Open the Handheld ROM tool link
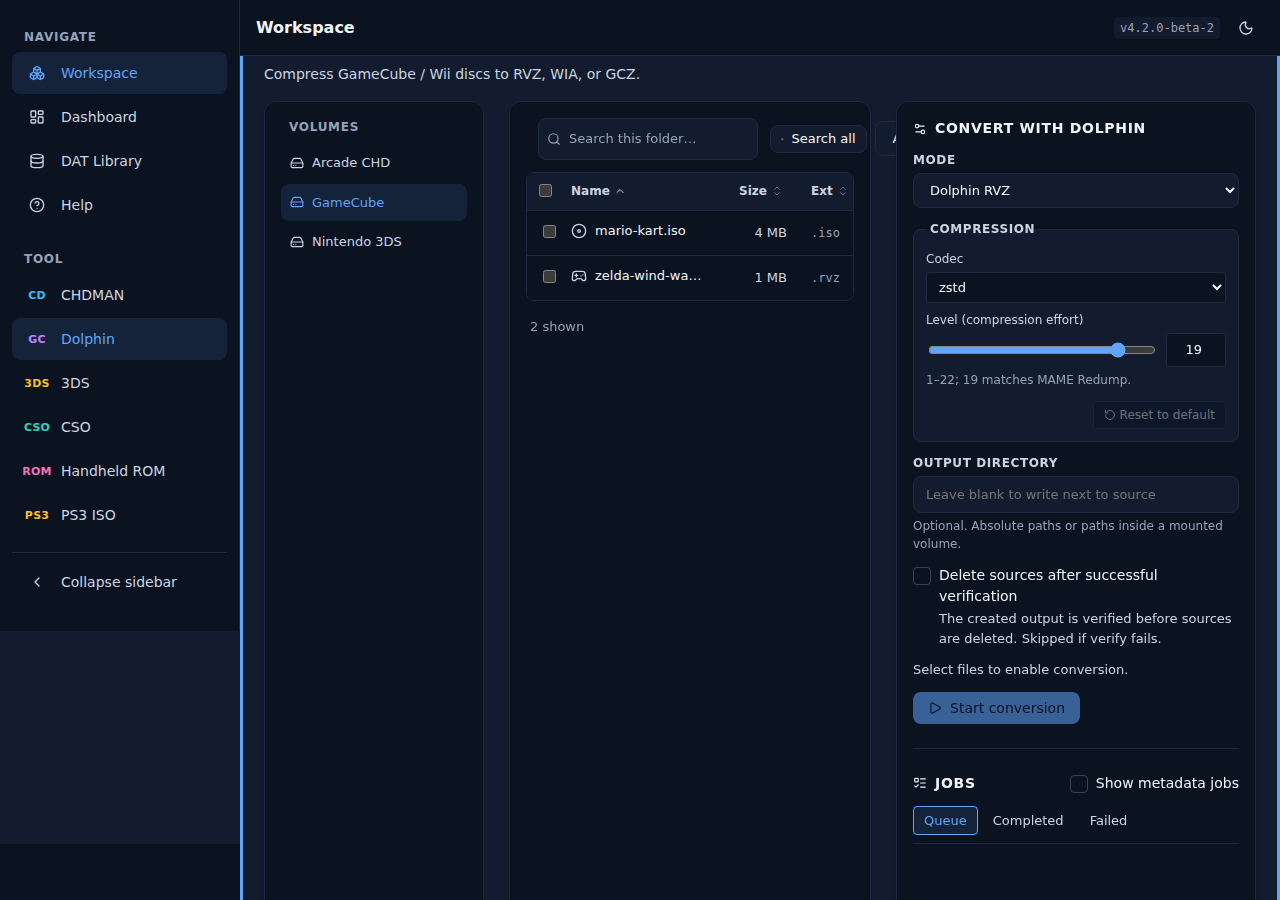1280x900 pixels. [x=119, y=471]
